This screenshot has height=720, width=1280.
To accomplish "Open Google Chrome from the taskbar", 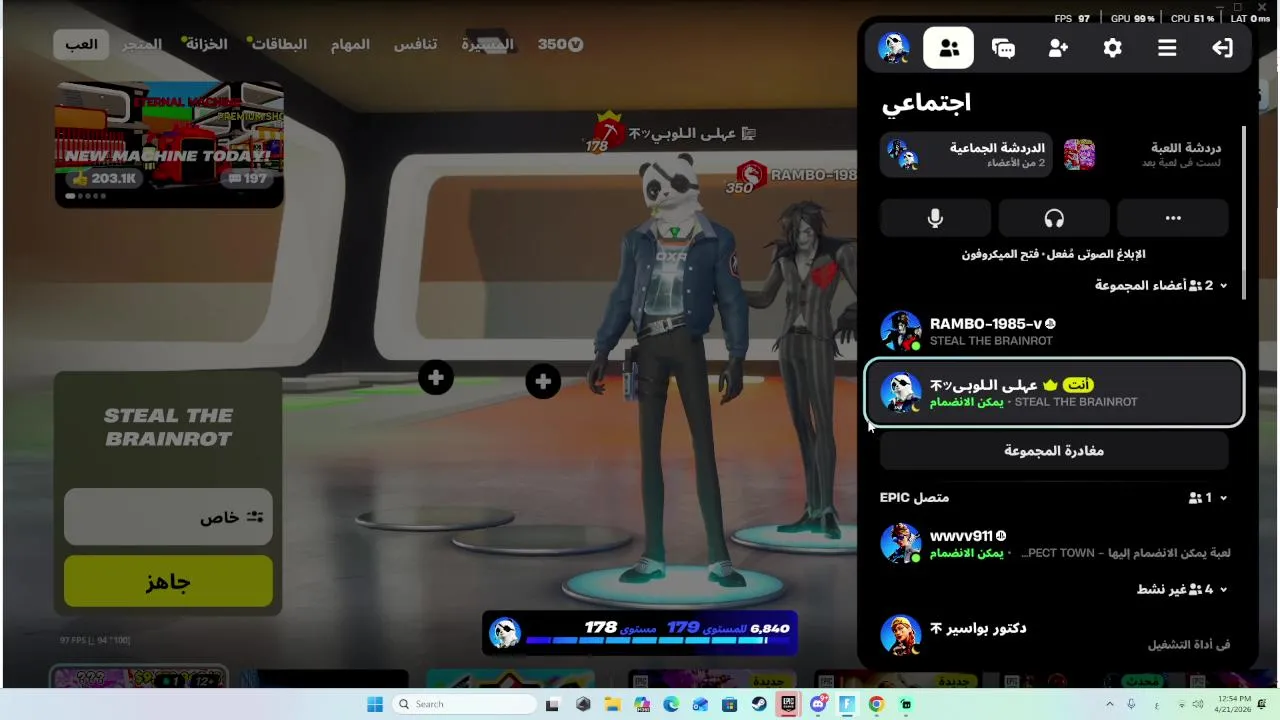I will click(x=876, y=704).
